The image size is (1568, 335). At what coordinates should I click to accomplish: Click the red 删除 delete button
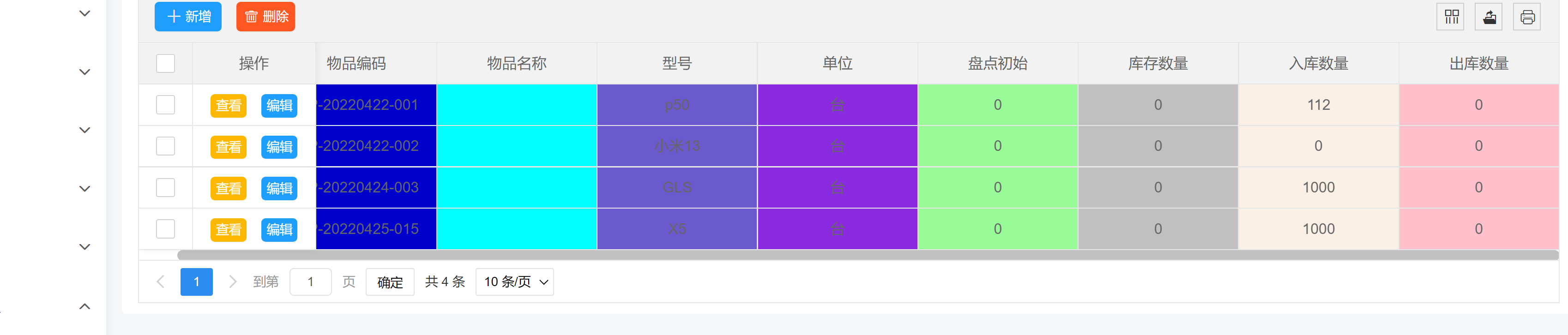[x=265, y=17]
